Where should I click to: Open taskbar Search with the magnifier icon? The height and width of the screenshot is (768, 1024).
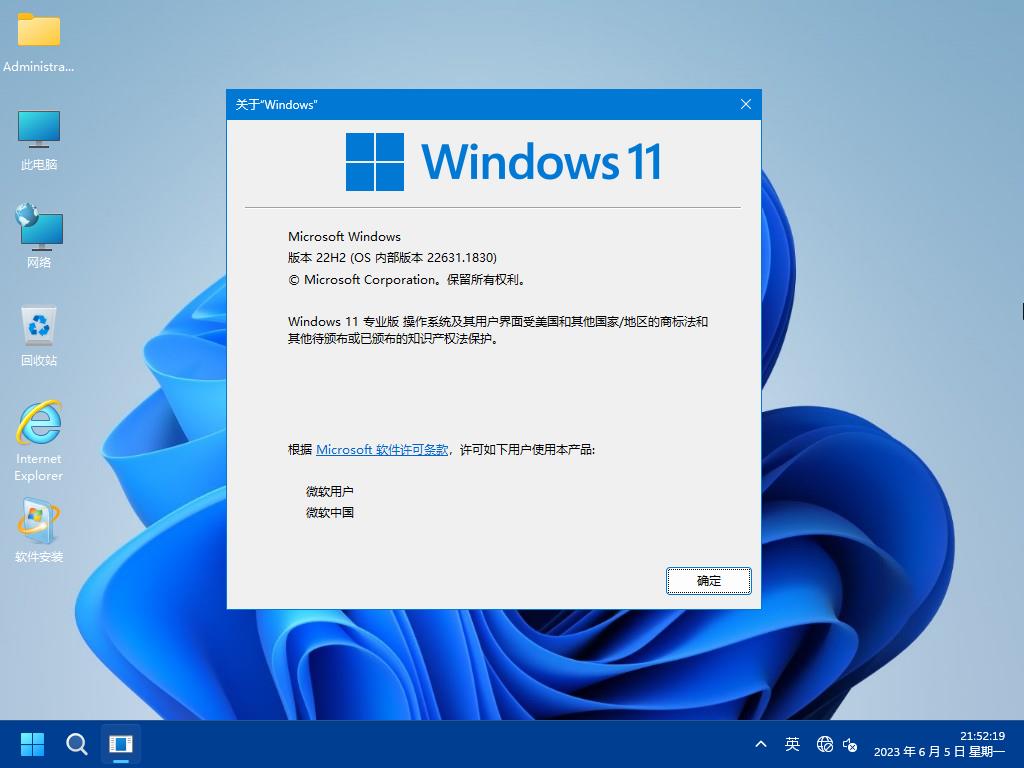(x=77, y=744)
